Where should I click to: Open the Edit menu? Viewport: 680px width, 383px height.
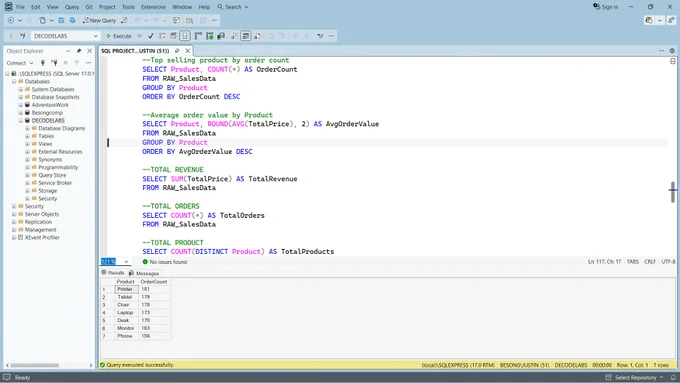[36, 7]
